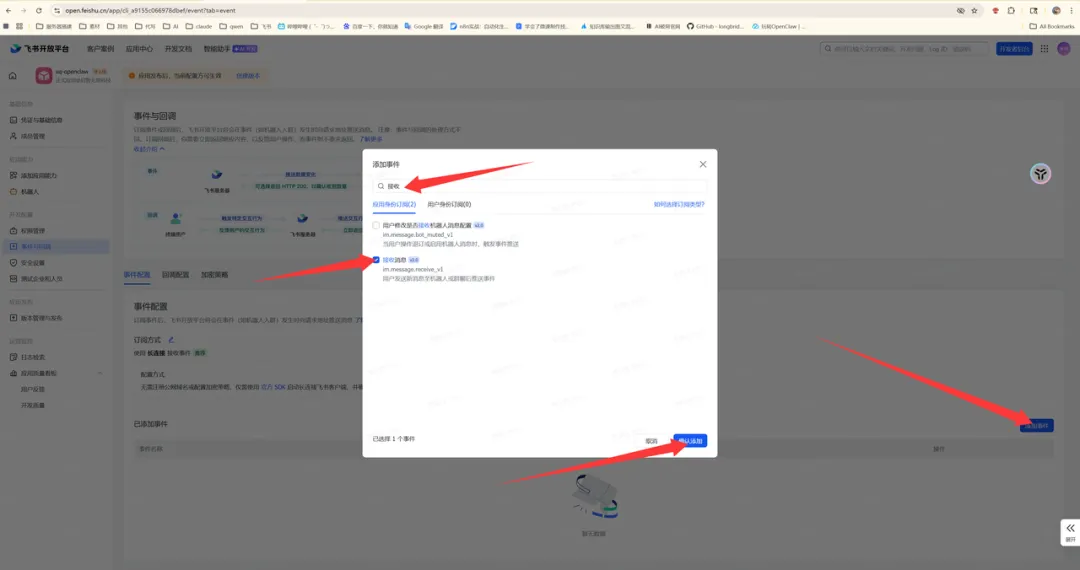Open the purple user avatar in header
The height and width of the screenshot is (570, 1080).
[x=1063, y=49]
